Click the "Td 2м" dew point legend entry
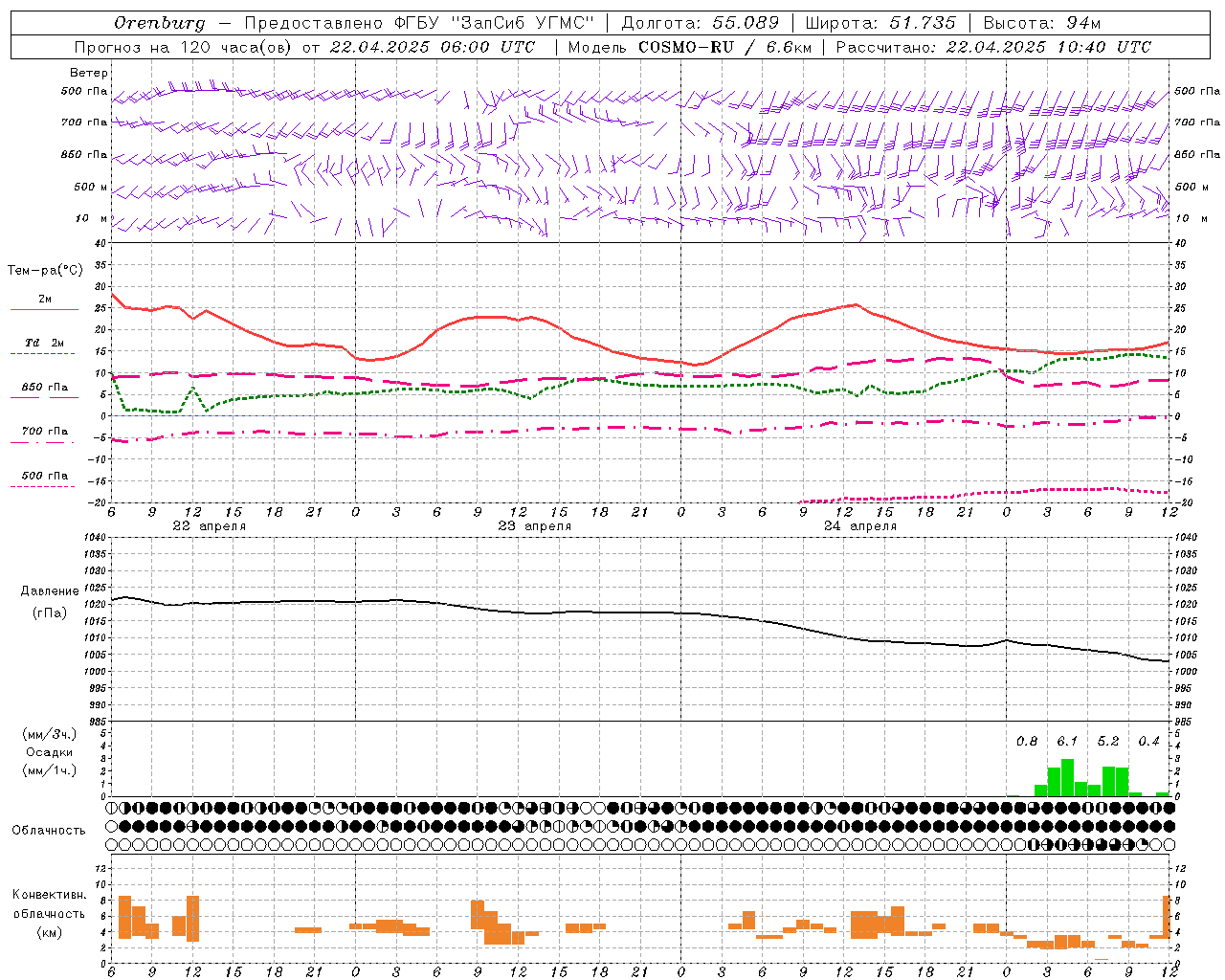This screenshot has height=980, width=1225. click(x=44, y=345)
